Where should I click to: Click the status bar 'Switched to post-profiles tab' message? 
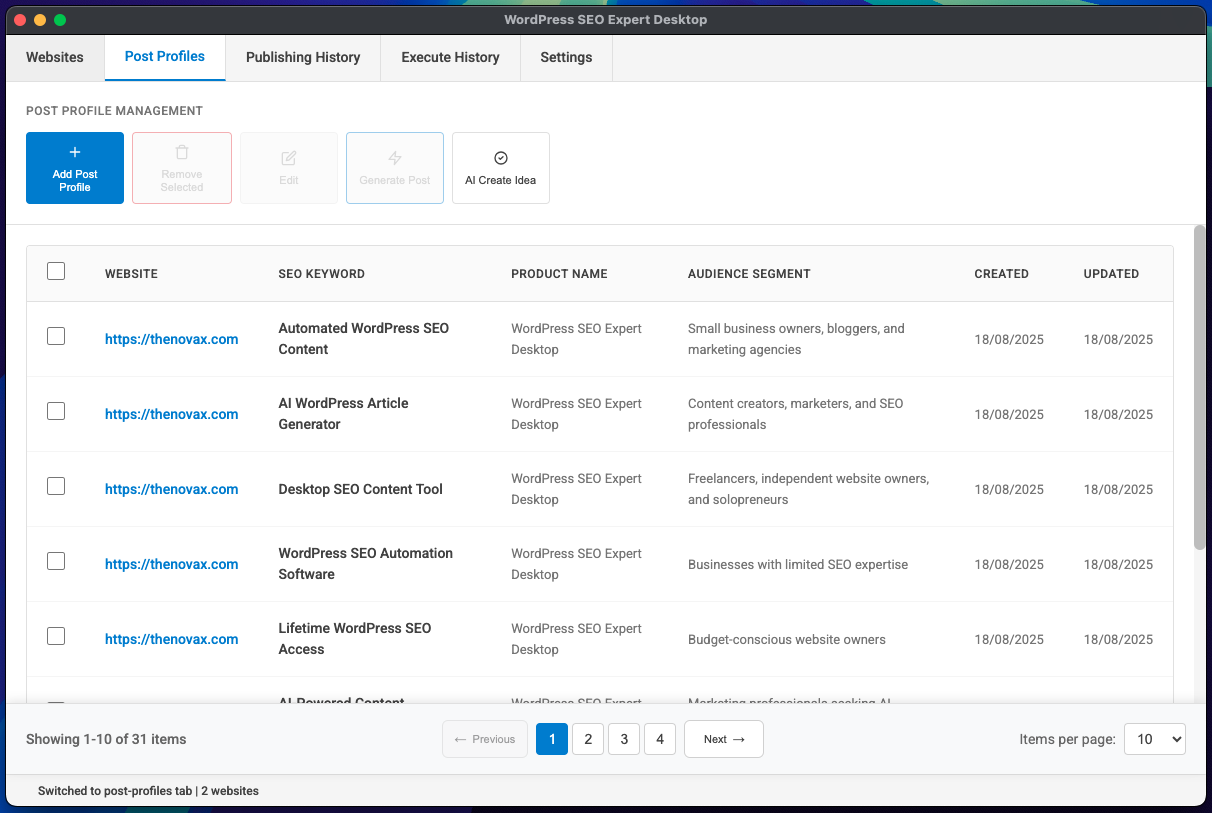point(148,791)
